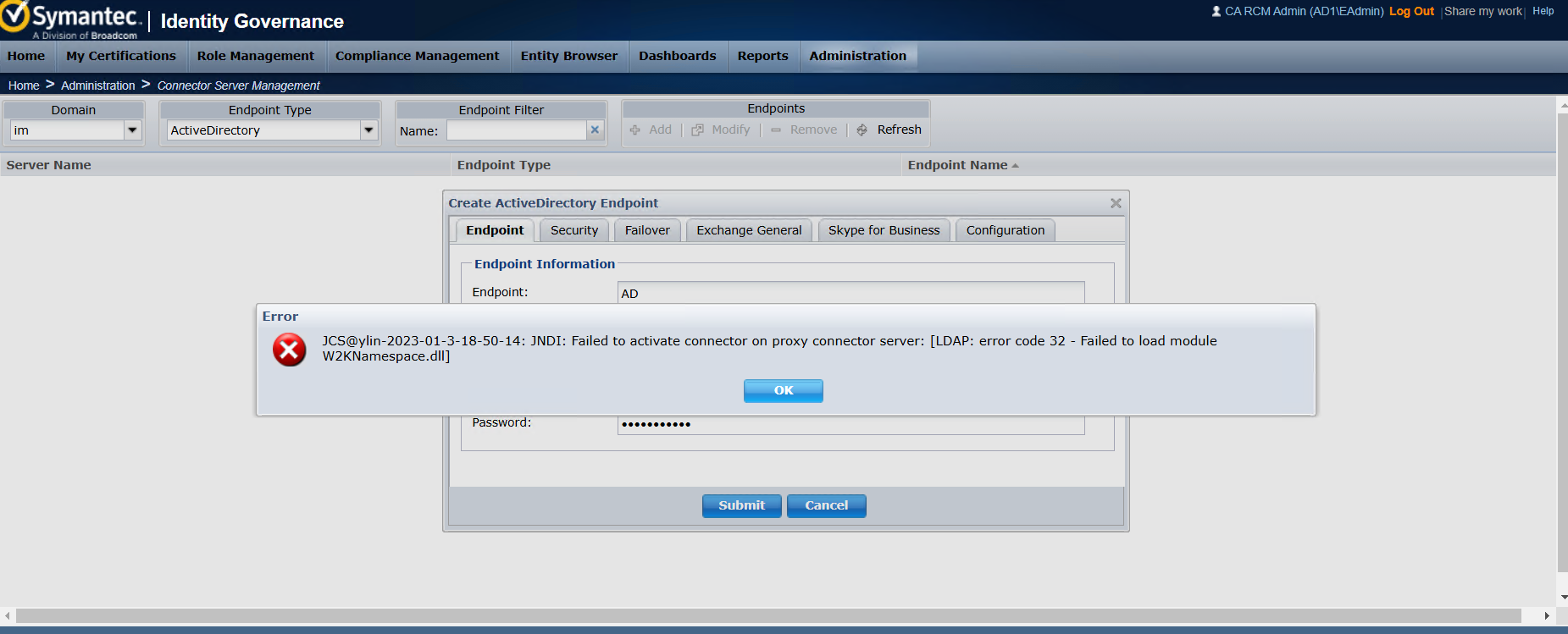Click the vertical scrollbar thumb
This screenshot has width=1568, height=634.
(1563, 343)
